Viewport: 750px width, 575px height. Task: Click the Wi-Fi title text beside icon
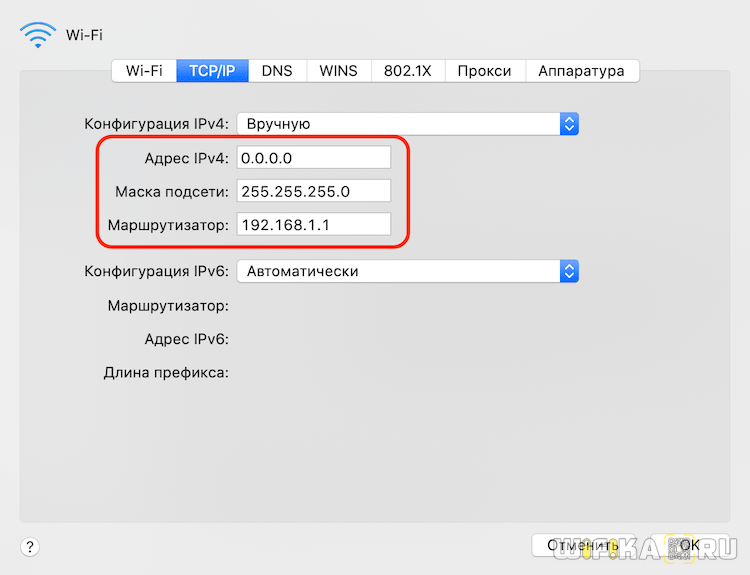[84, 35]
